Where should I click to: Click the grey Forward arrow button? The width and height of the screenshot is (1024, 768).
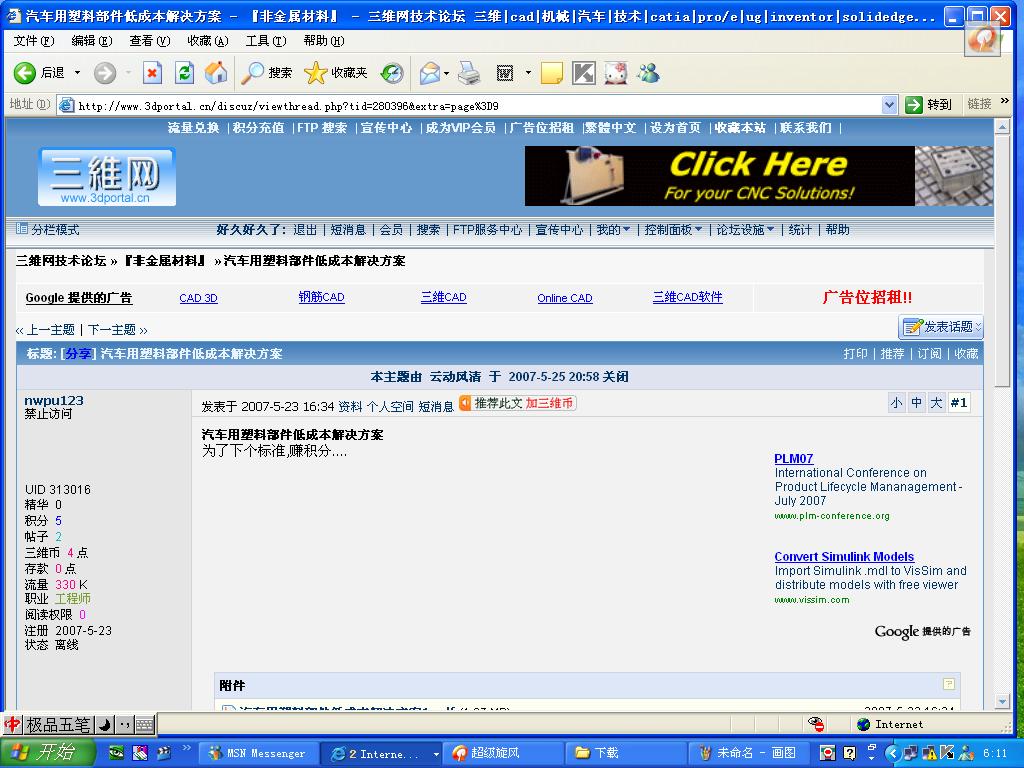[x=104, y=72]
